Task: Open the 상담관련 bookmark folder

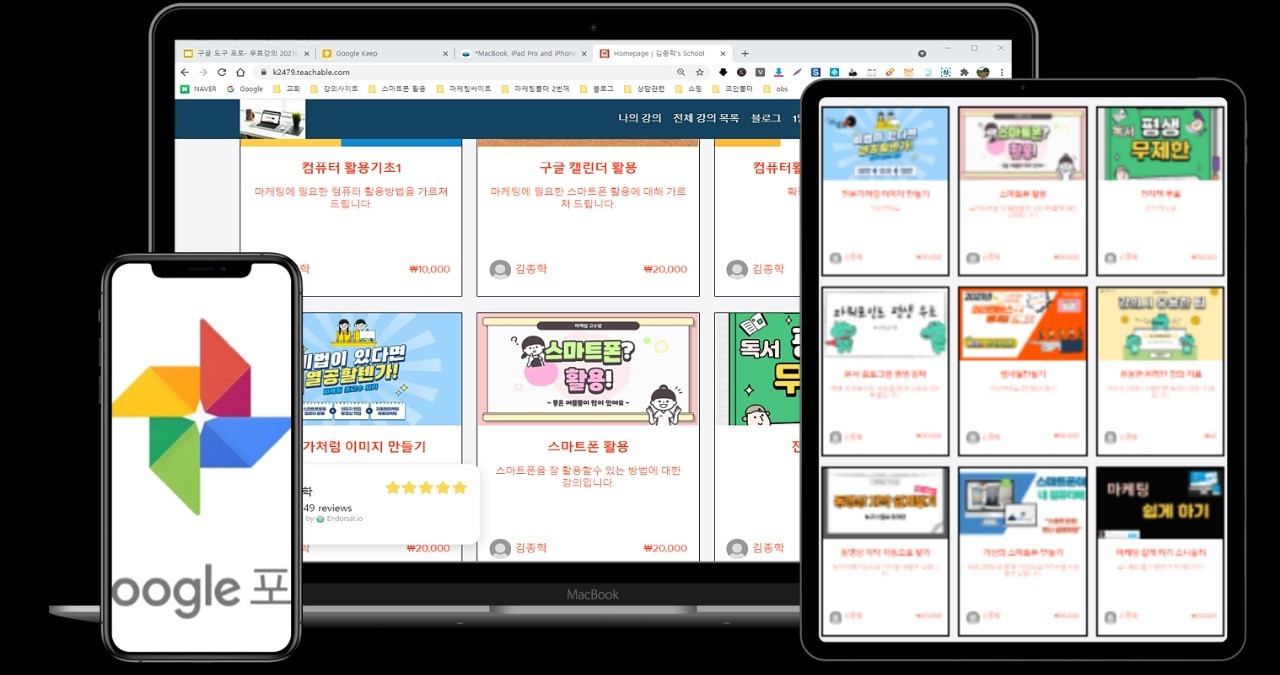Action: [x=647, y=89]
